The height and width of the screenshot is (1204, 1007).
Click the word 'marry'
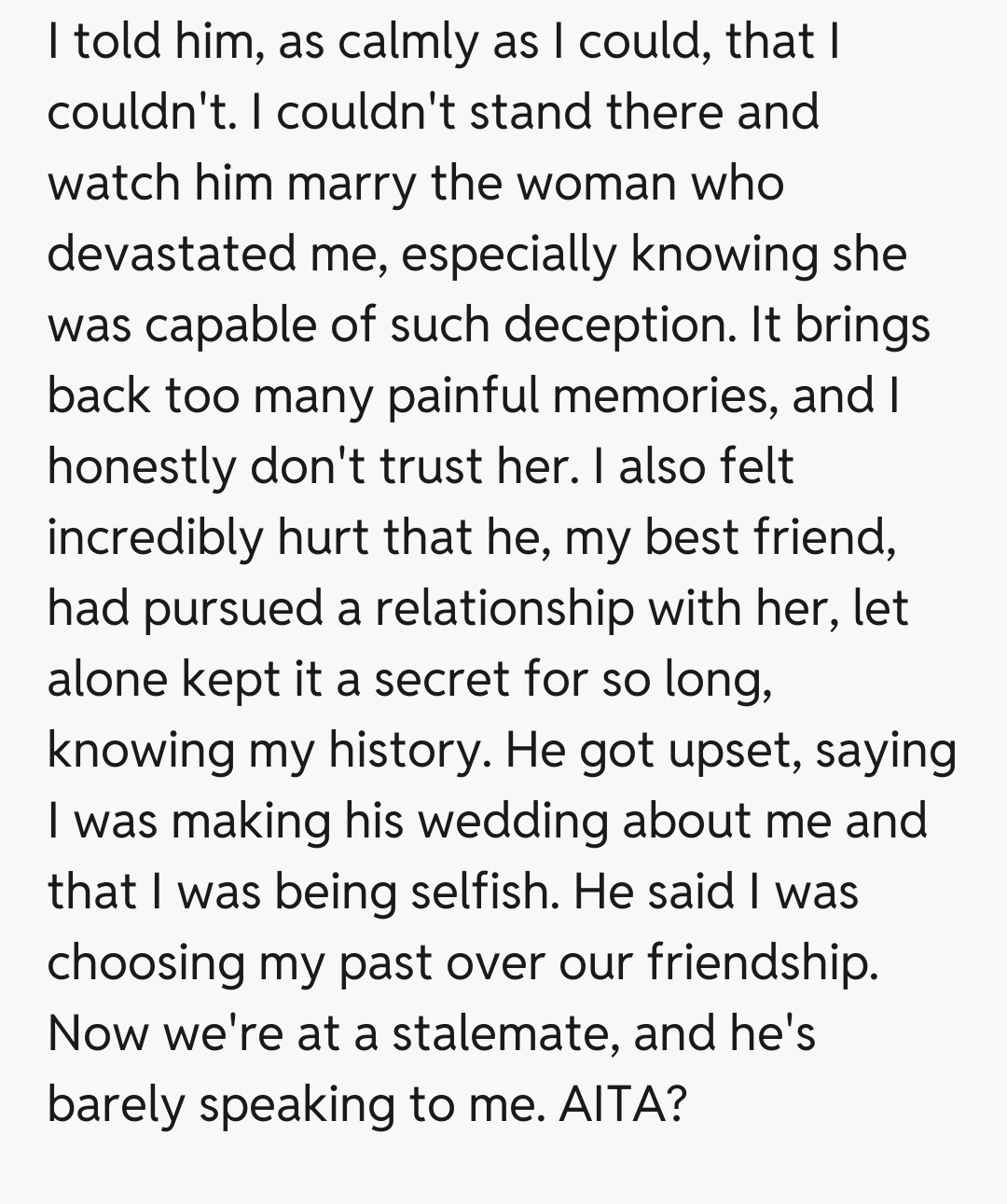[x=351, y=183]
